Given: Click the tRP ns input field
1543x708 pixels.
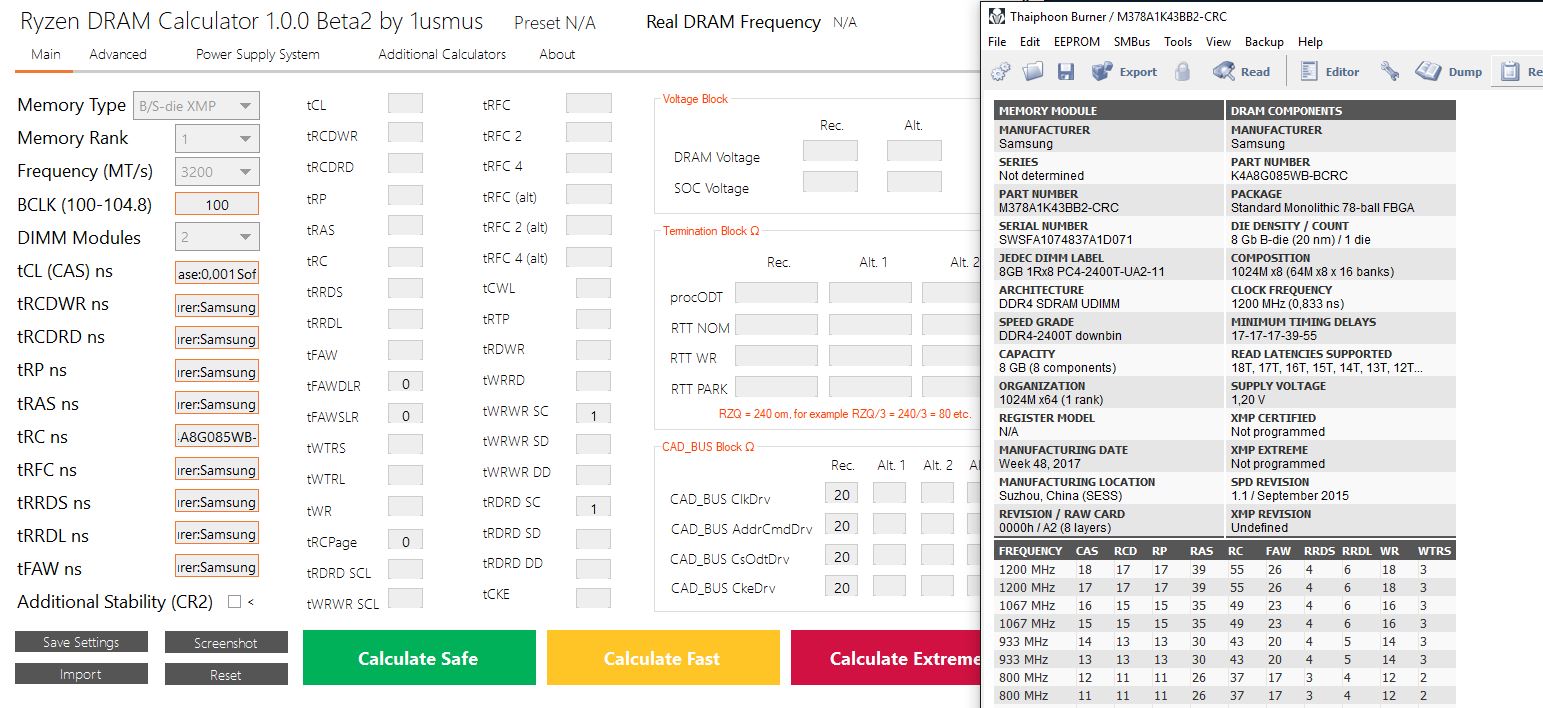Looking at the screenshot, I should (x=217, y=372).
